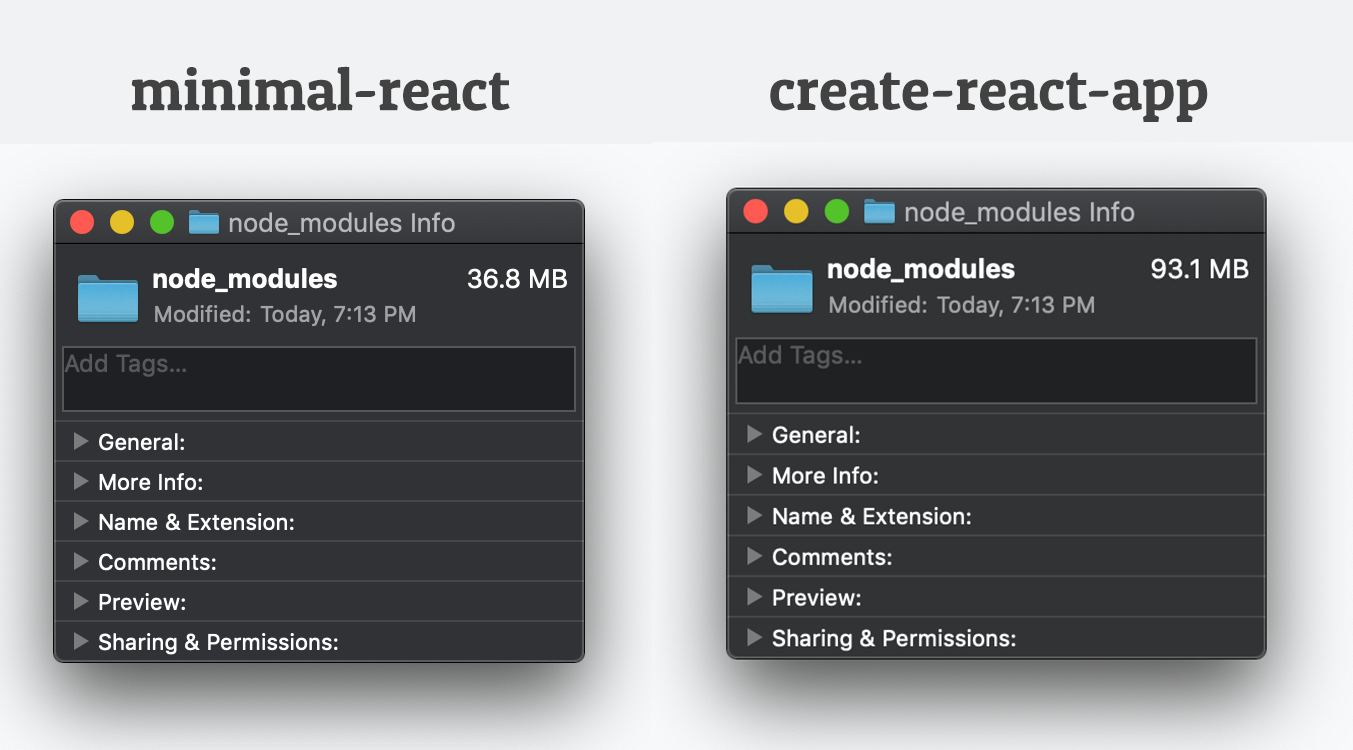Click the create-react-app heading
Image resolution: width=1353 pixels, height=750 pixels.
[988, 94]
